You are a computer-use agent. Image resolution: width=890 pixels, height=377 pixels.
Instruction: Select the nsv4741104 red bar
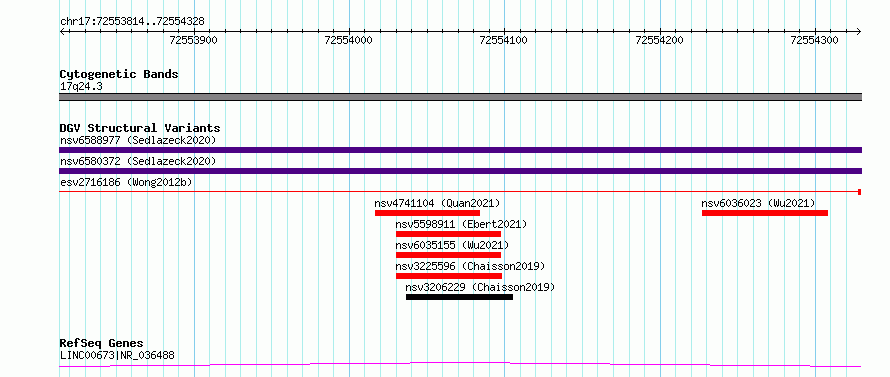427,213
